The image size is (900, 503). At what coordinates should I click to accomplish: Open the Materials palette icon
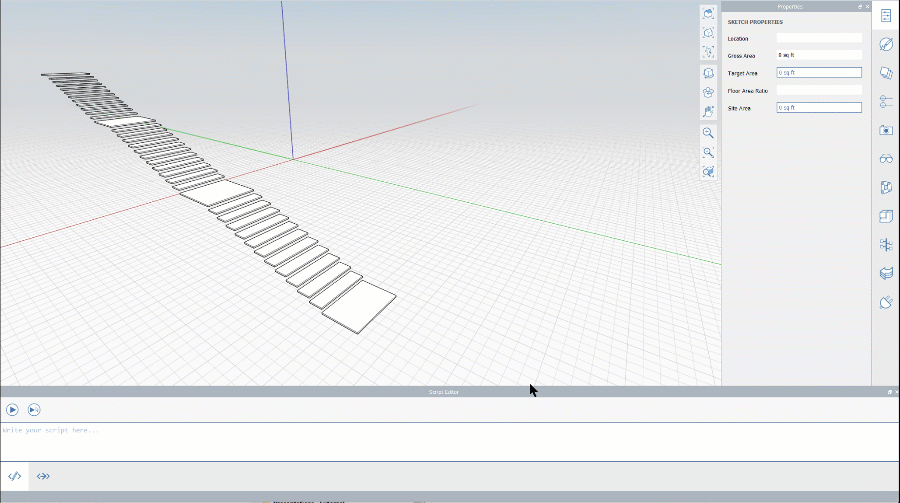pyautogui.click(x=886, y=44)
